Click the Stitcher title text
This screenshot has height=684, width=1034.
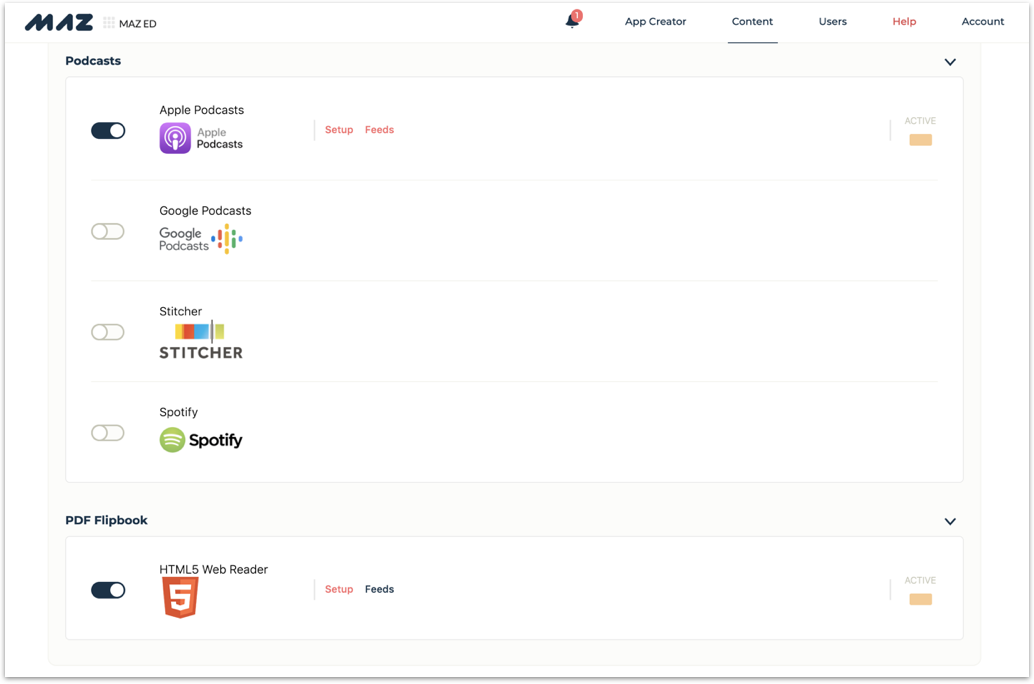coord(181,311)
